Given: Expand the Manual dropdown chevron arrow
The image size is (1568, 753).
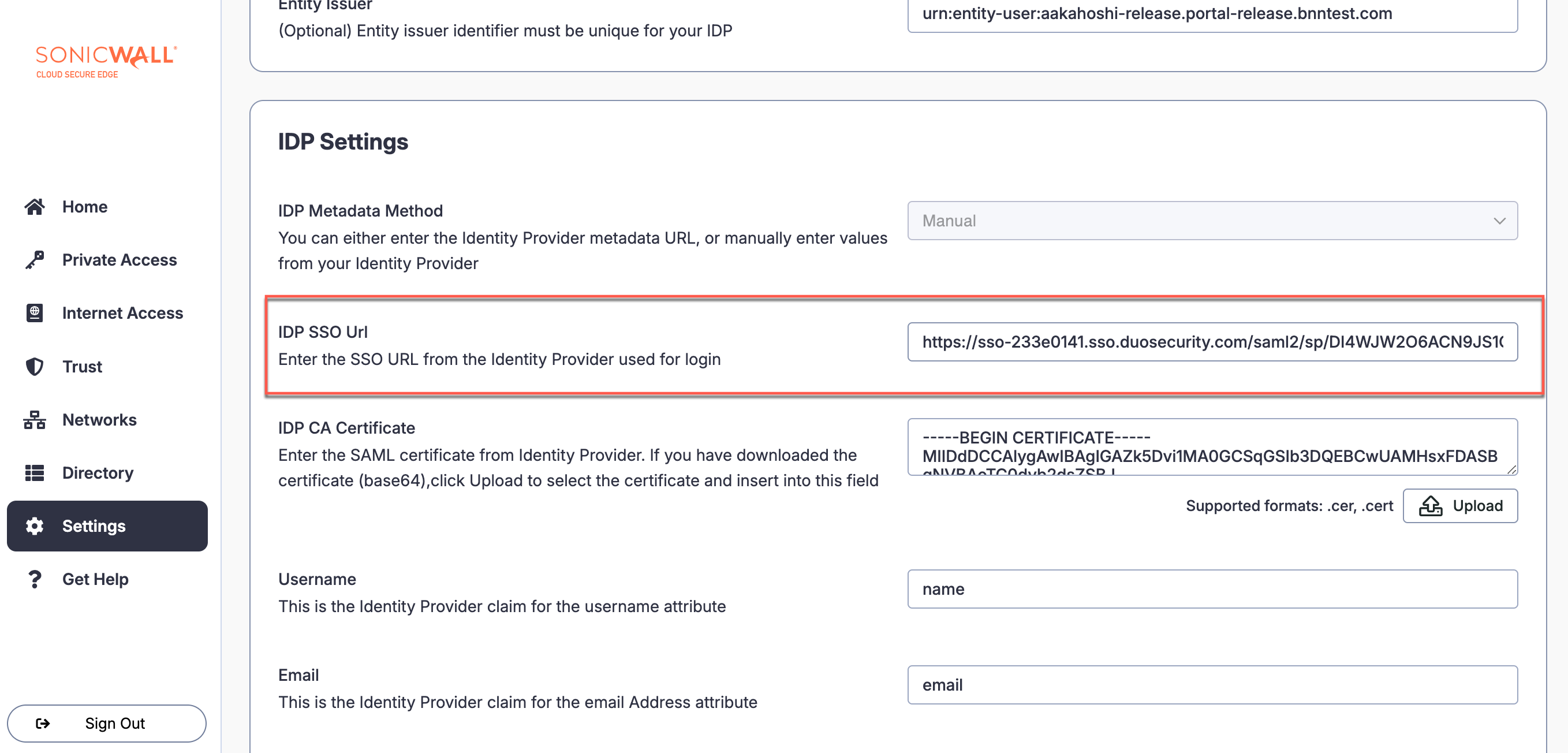Looking at the screenshot, I should coord(1499,221).
